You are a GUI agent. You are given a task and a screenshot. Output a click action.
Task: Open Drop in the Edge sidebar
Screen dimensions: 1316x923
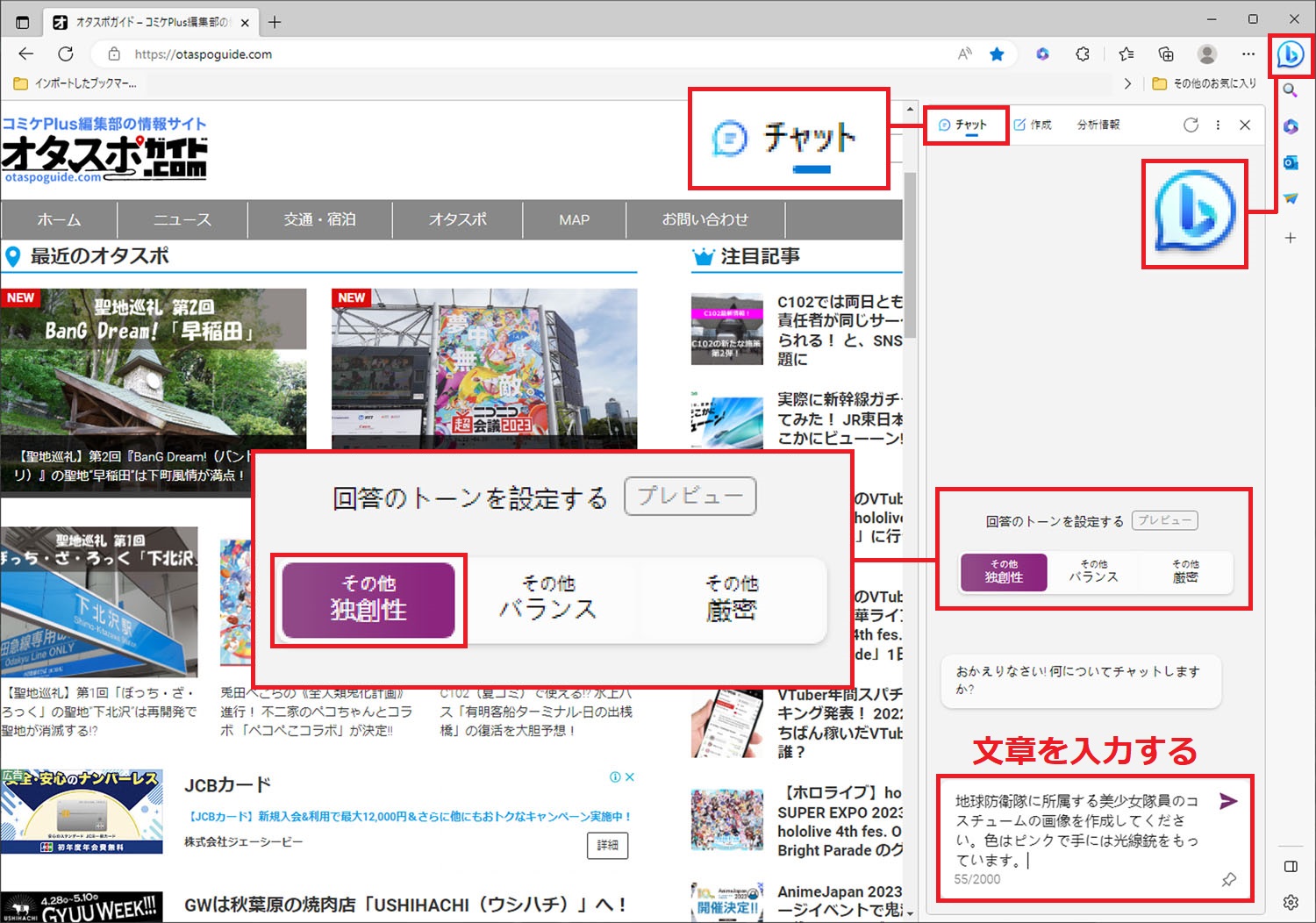1291,197
